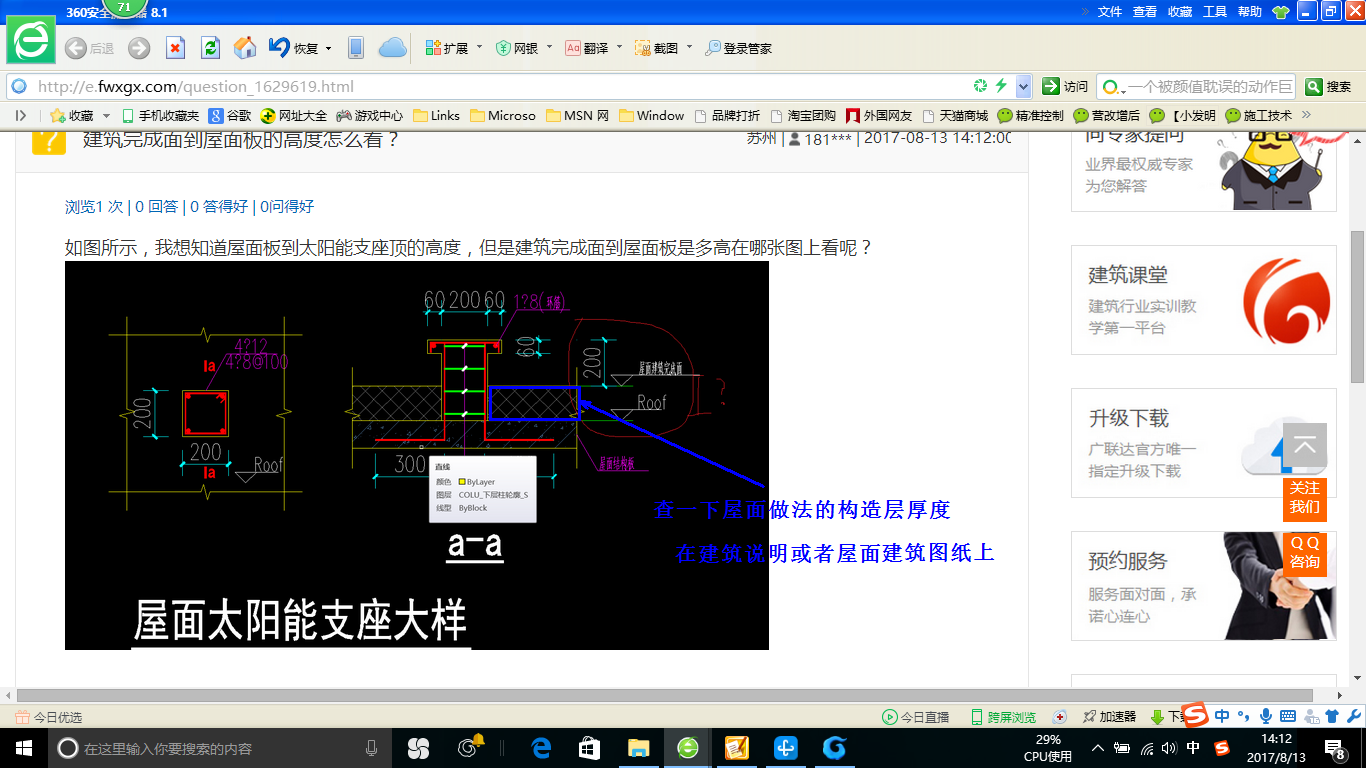Click the vertical page scrollbar

click(x=1357, y=307)
